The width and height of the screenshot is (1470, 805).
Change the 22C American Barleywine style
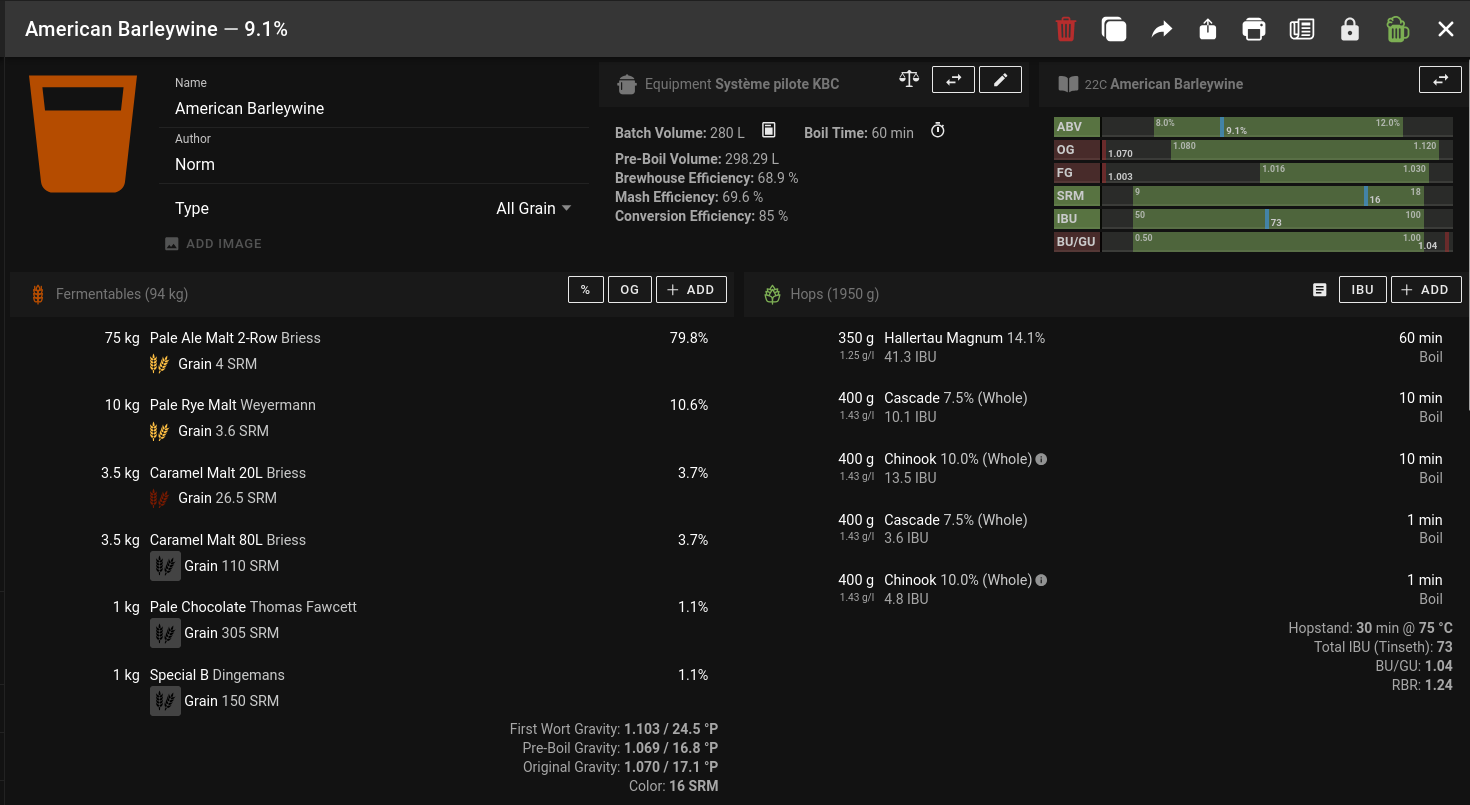point(1440,80)
